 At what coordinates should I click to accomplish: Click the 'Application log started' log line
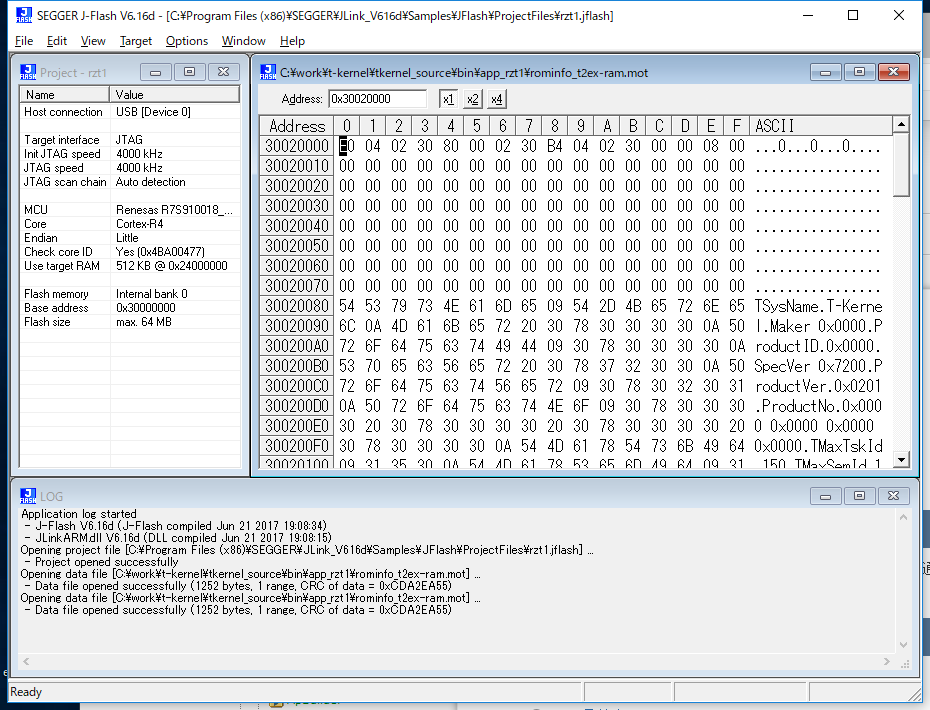coord(79,514)
